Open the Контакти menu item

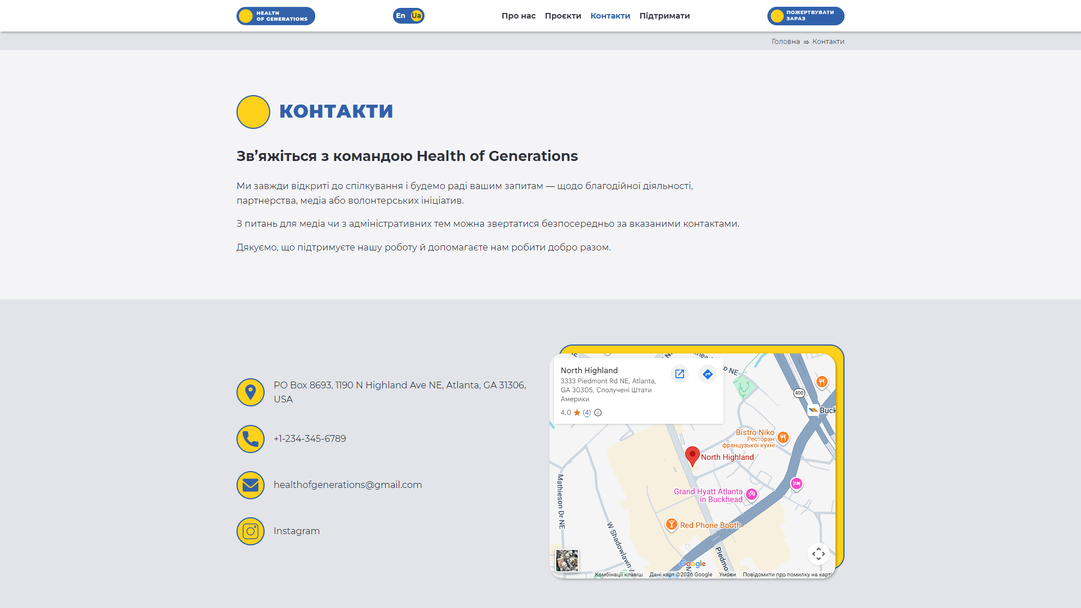click(610, 16)
